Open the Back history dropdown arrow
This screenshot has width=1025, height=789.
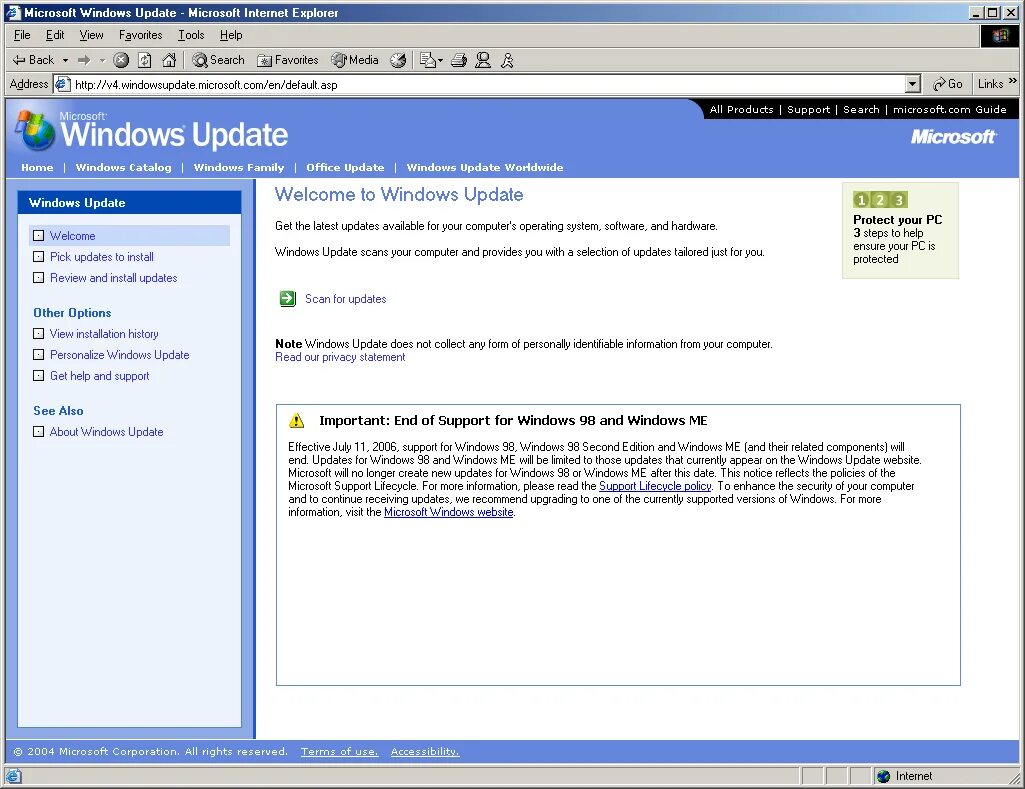65,60
